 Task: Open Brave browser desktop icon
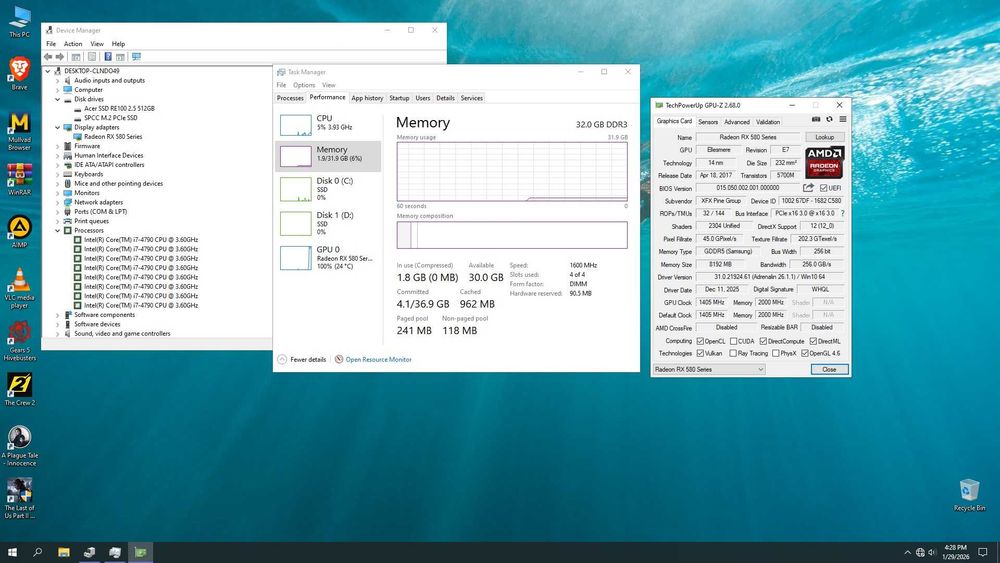coord(19,73)
